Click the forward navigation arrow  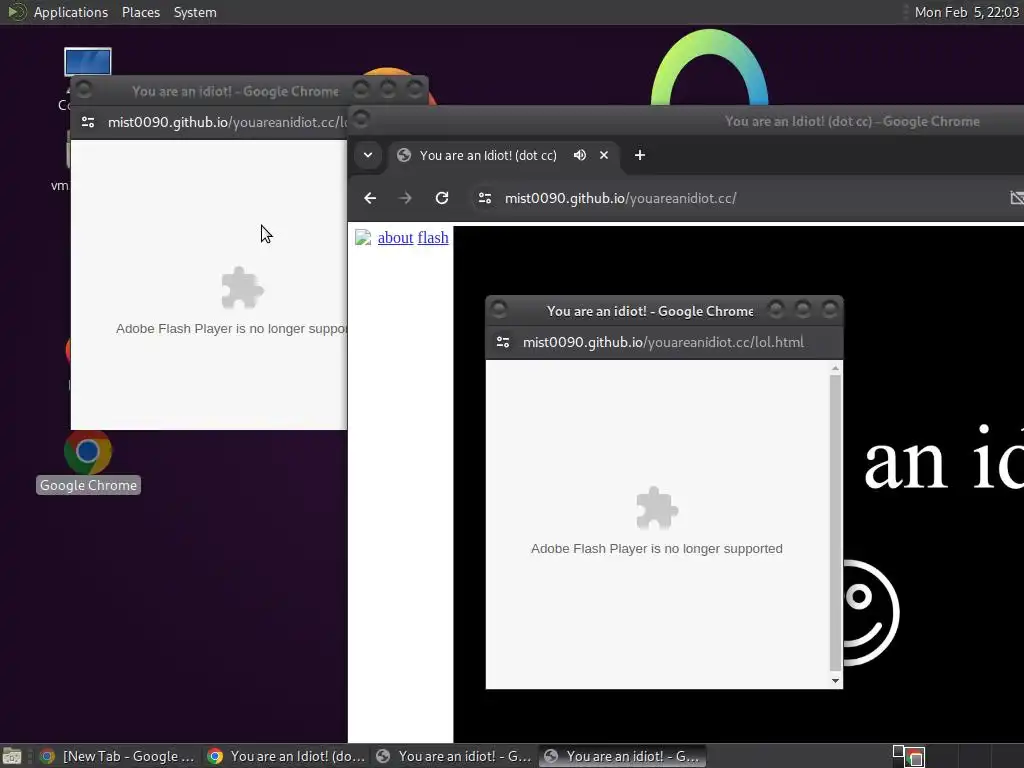tap(406, 198)
